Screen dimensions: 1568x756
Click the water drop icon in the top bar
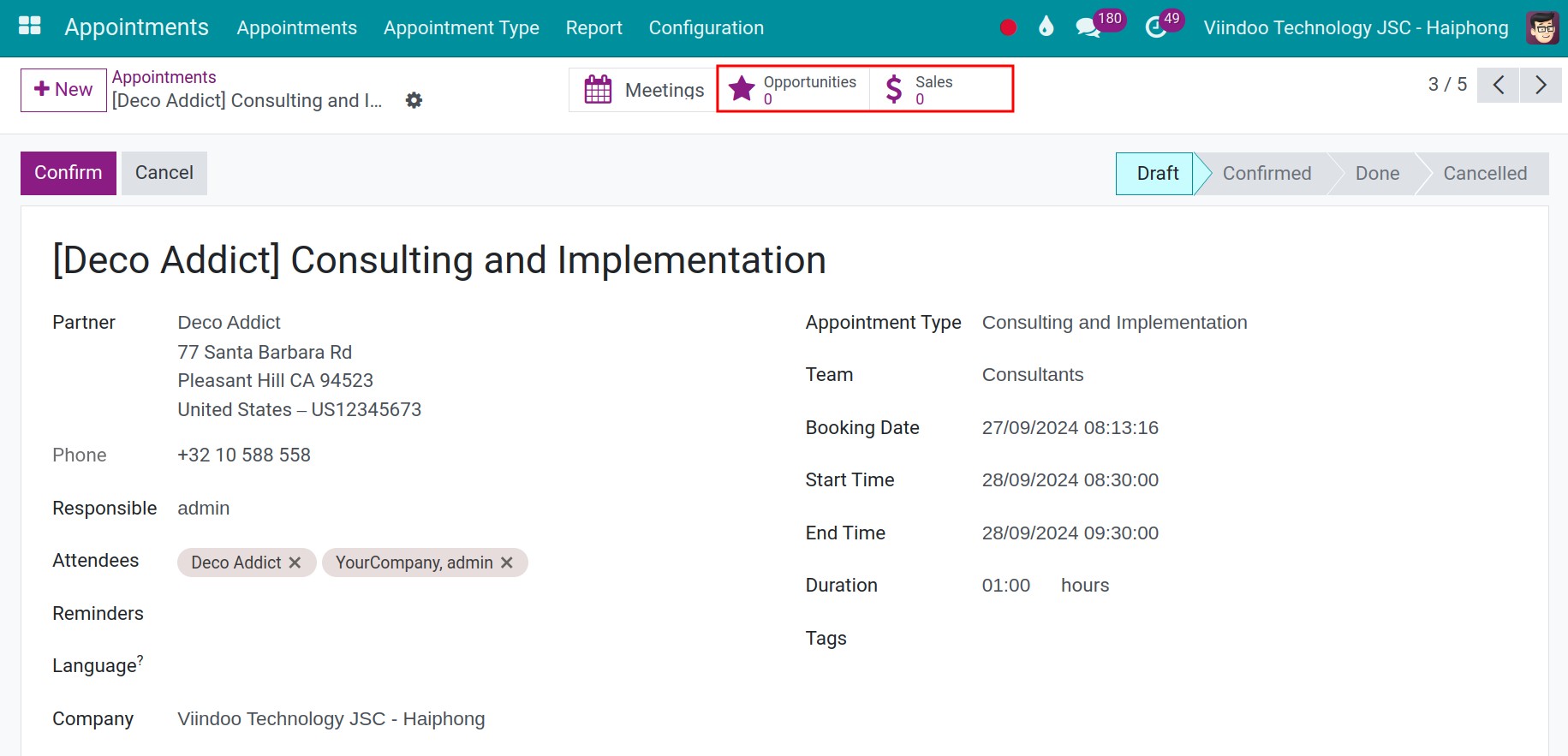click(1046, 27)
